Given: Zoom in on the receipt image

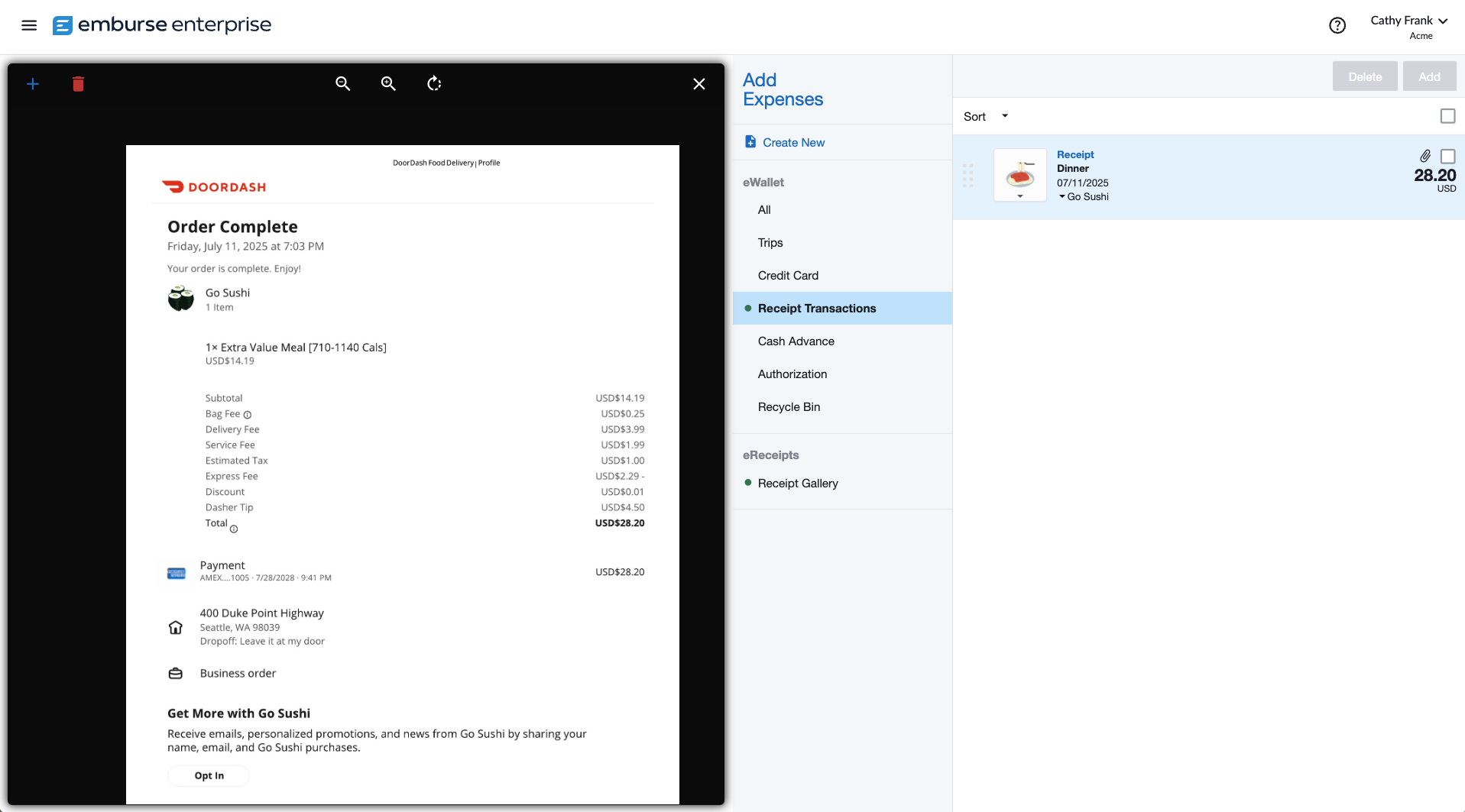Looking at the screenshot, I should [388, 84].
